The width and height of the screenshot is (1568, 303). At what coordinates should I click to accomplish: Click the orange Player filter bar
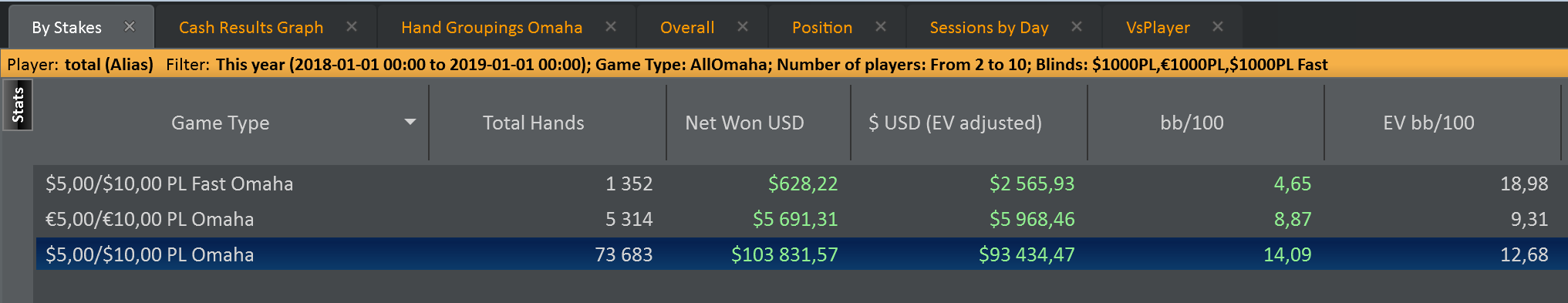(x=784, y=64)
